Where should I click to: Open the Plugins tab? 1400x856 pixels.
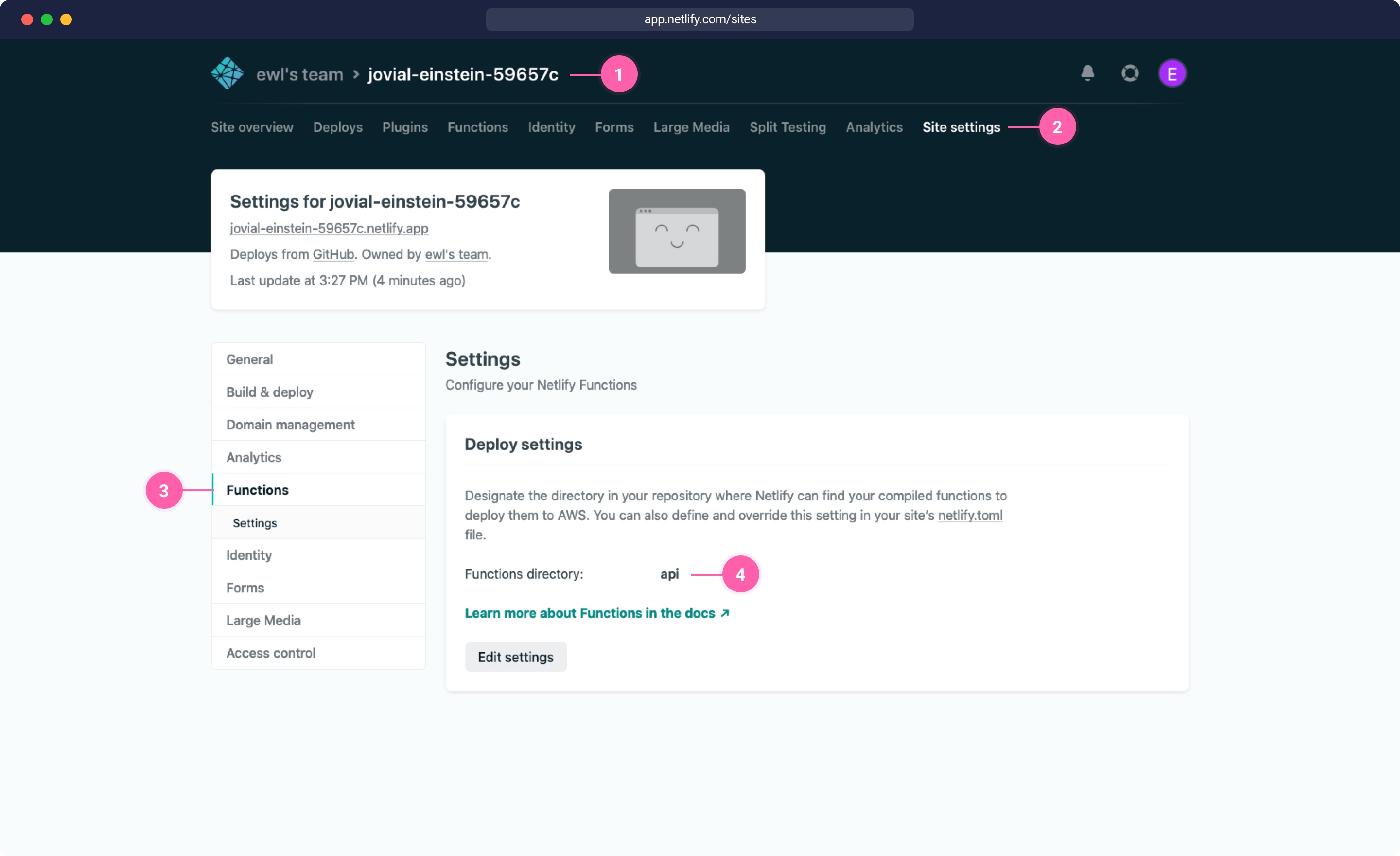tap(404, 127)
